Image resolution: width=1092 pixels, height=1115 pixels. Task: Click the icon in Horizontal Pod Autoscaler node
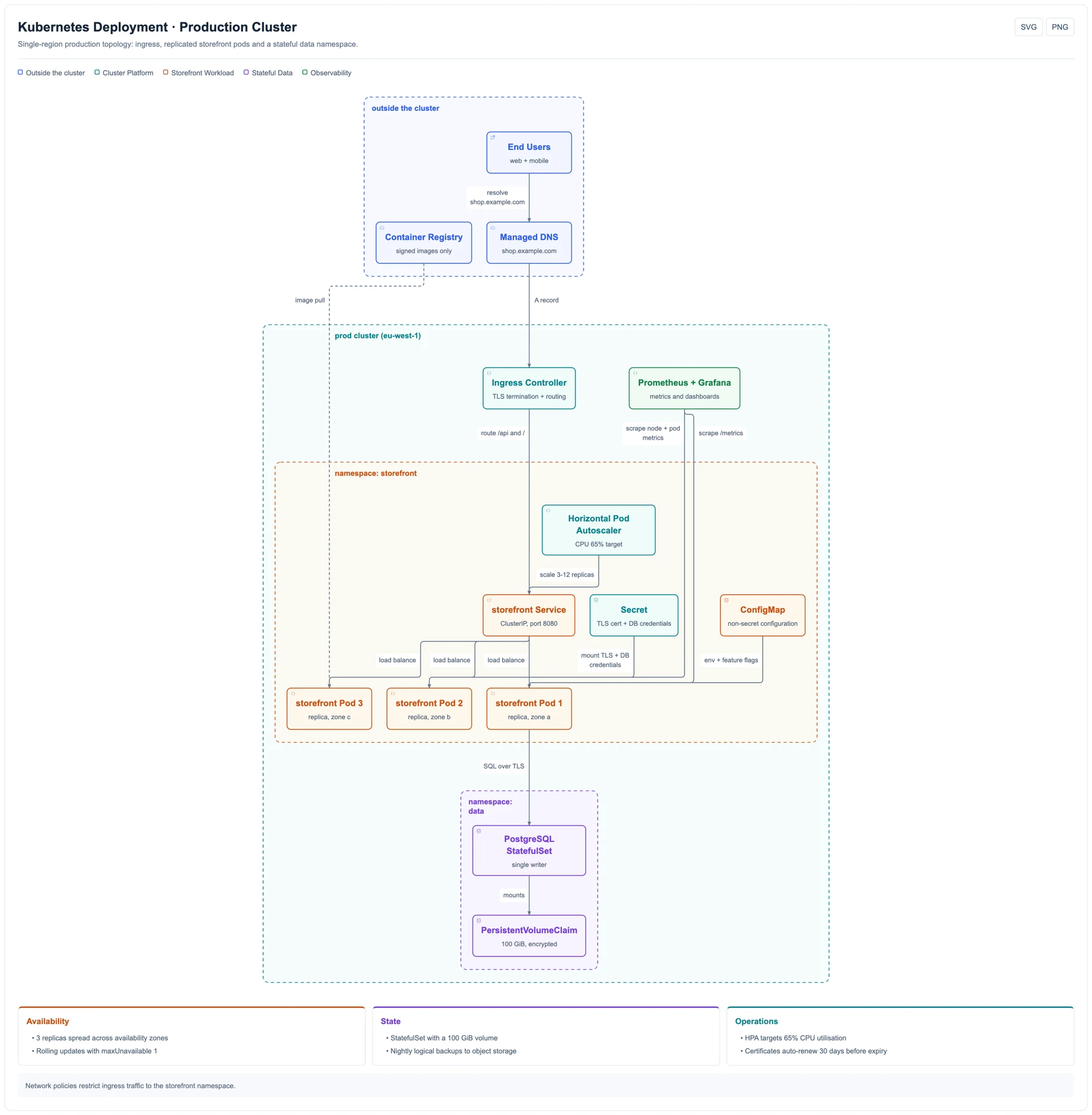pyautogui.click(x=549, y=511)
